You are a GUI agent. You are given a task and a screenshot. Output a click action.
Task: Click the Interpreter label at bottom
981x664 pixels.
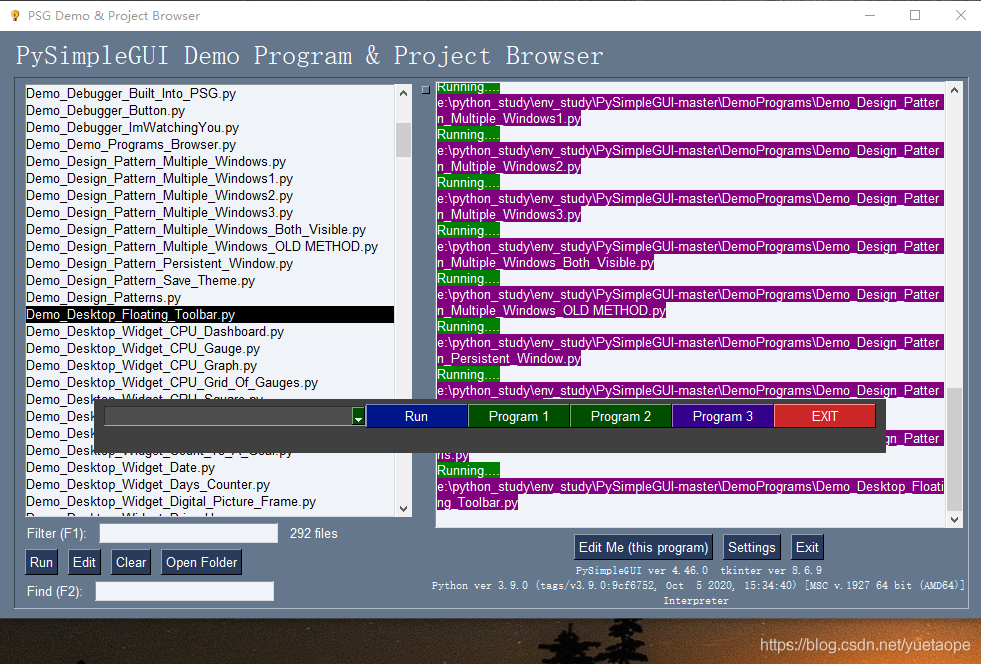pyautogui.click(x=696, y=601)
